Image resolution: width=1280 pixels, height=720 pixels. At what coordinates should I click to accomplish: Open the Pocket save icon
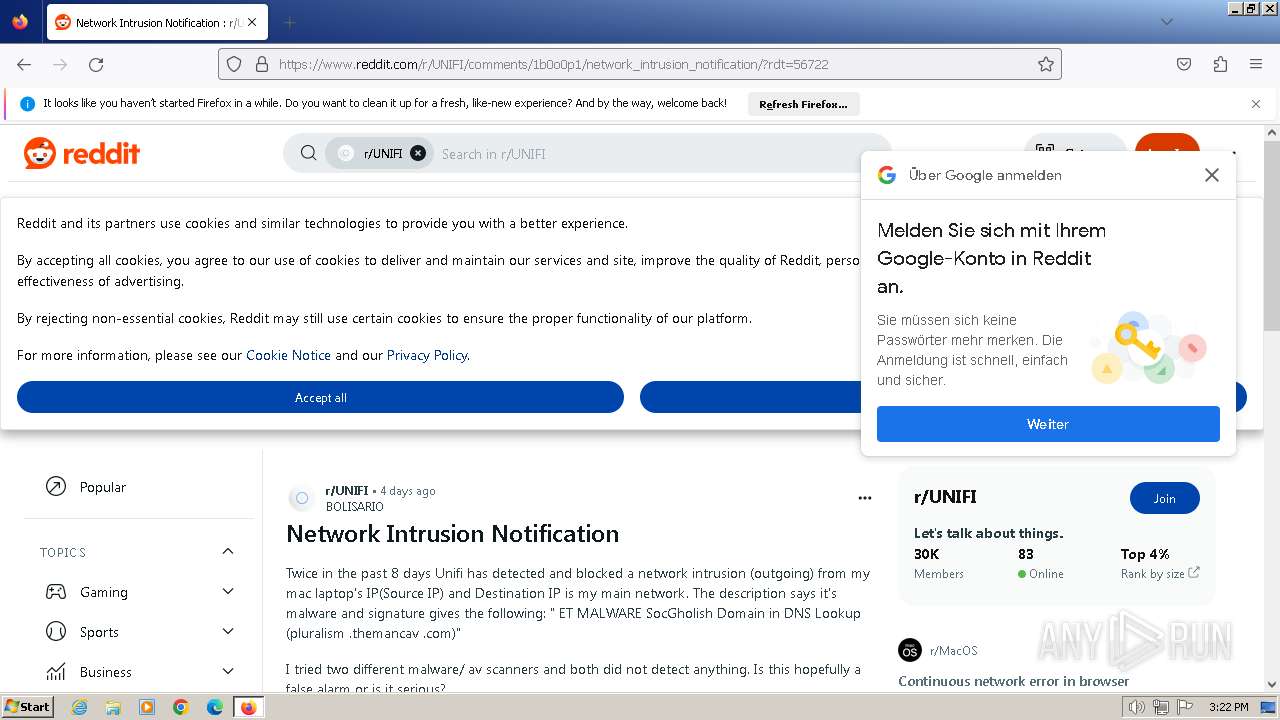(1184, 64)
